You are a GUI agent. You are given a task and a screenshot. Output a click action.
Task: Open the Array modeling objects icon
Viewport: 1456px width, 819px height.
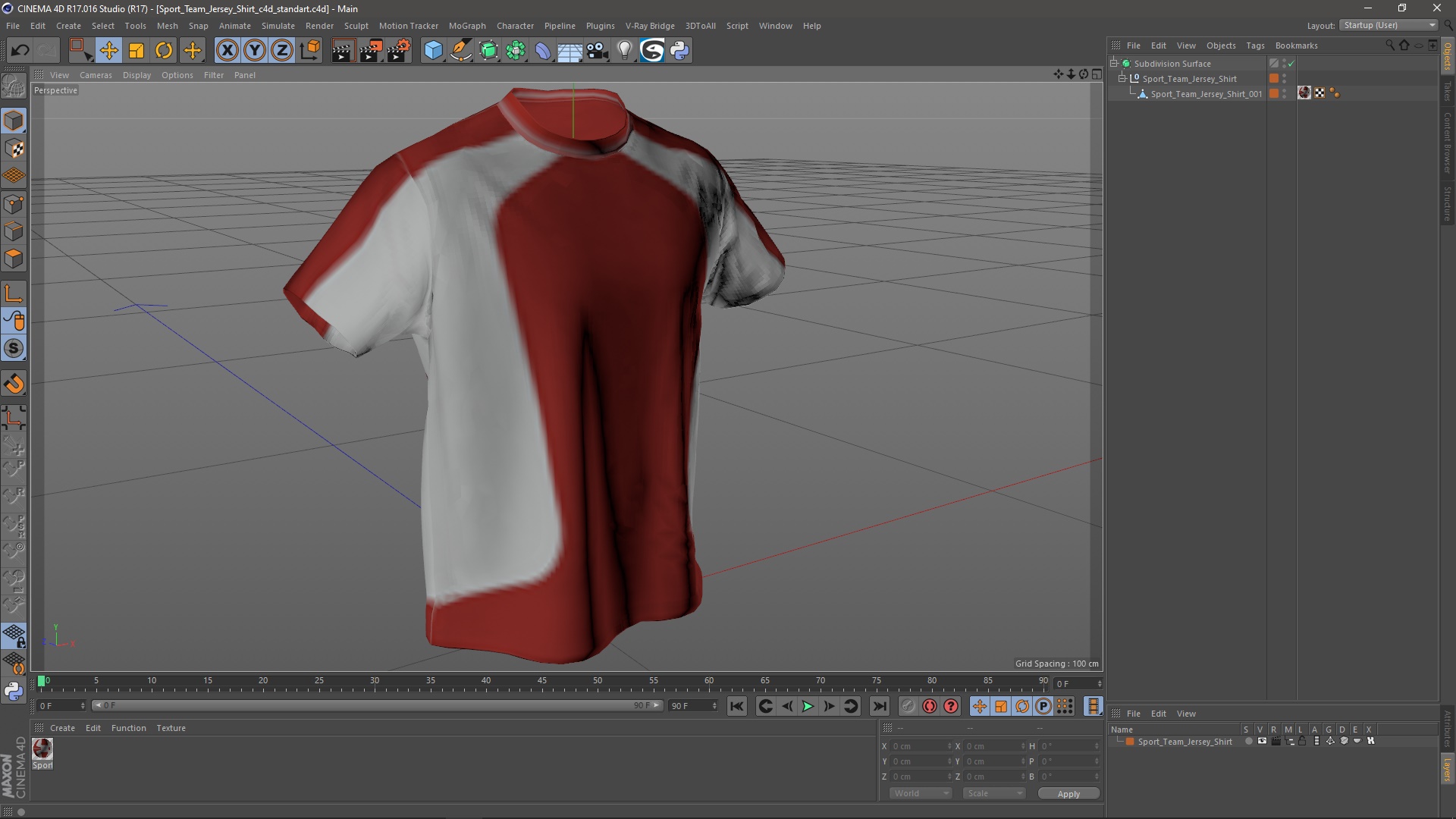coord(516,51)
